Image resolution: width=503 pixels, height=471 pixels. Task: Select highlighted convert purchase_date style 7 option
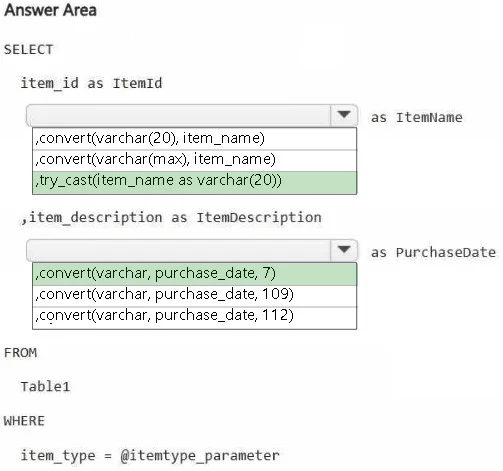point(194,274)
